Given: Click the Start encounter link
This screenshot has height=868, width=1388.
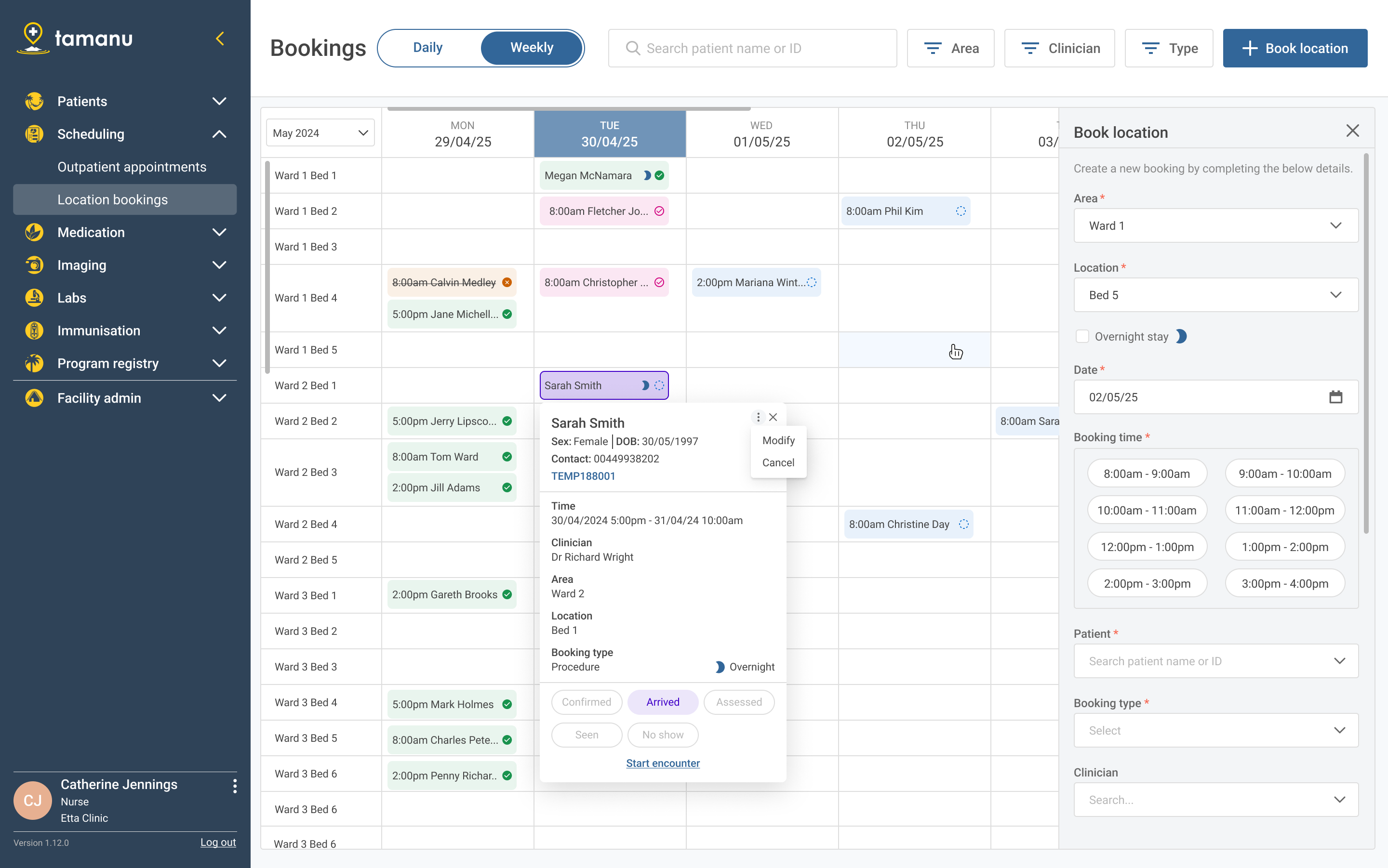Looking at the screenshot, I should click(x=663, y=763).
